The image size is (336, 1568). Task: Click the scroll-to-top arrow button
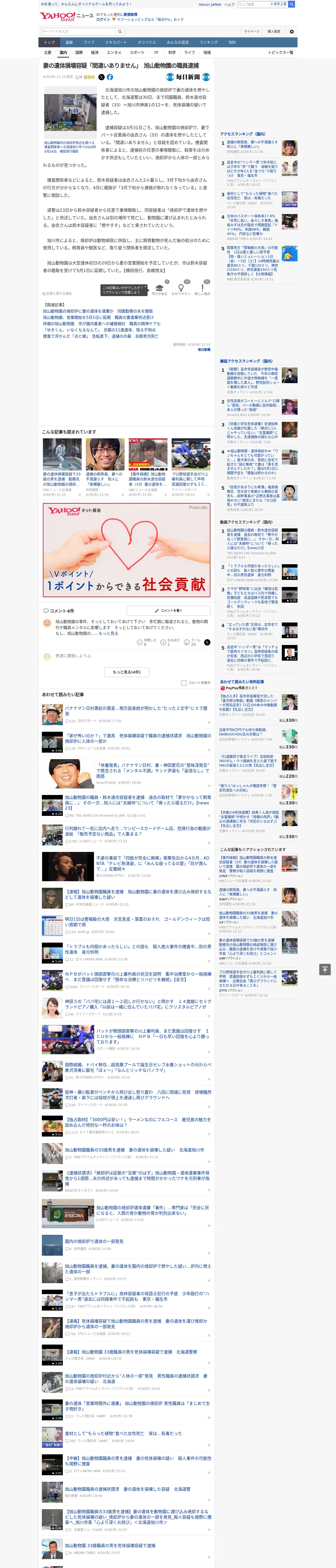(x=325, y=969)
